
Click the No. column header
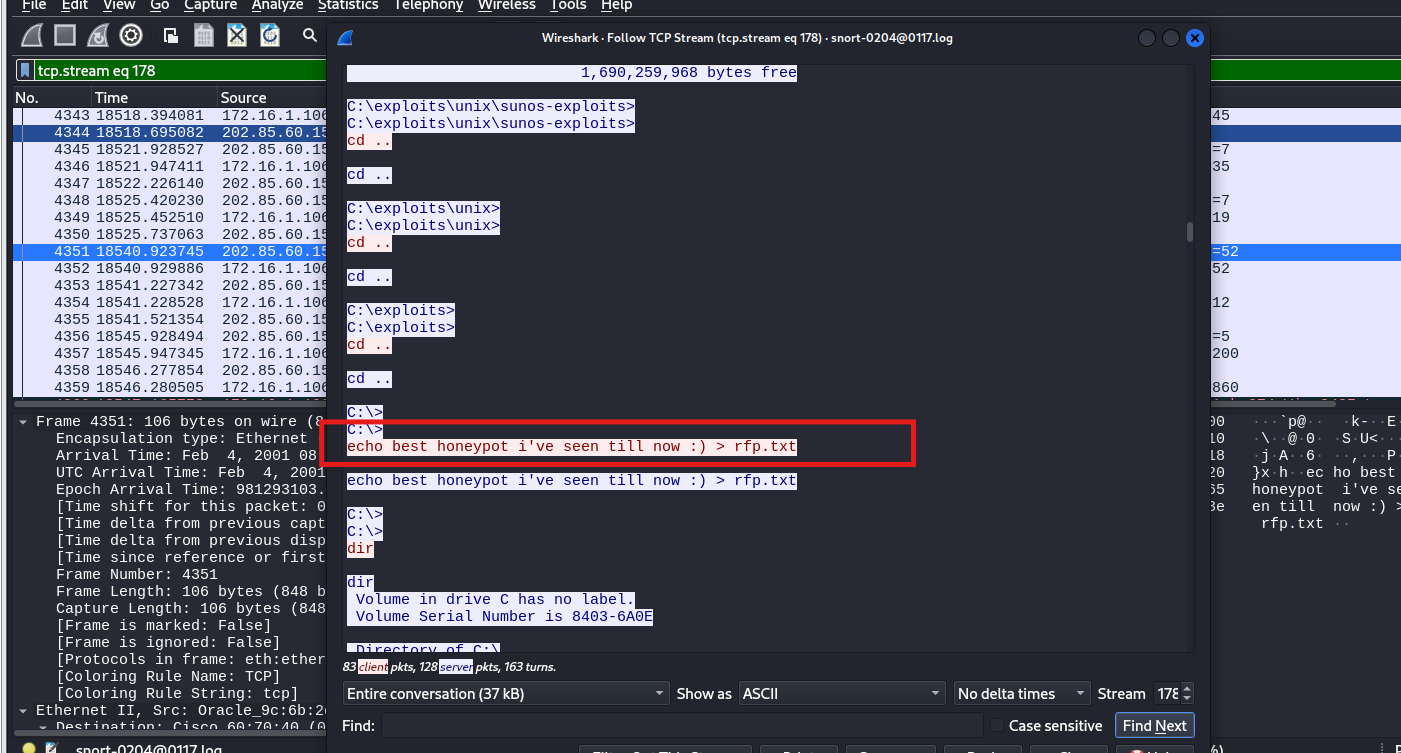pos(52,97)
